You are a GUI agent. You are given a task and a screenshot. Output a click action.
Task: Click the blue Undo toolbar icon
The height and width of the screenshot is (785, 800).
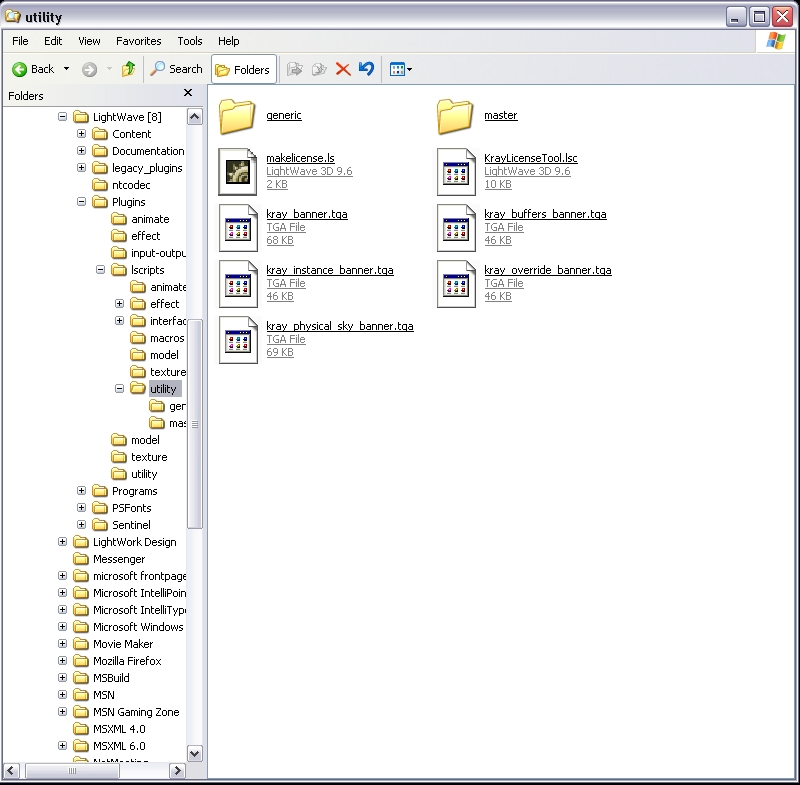[366, 69]
